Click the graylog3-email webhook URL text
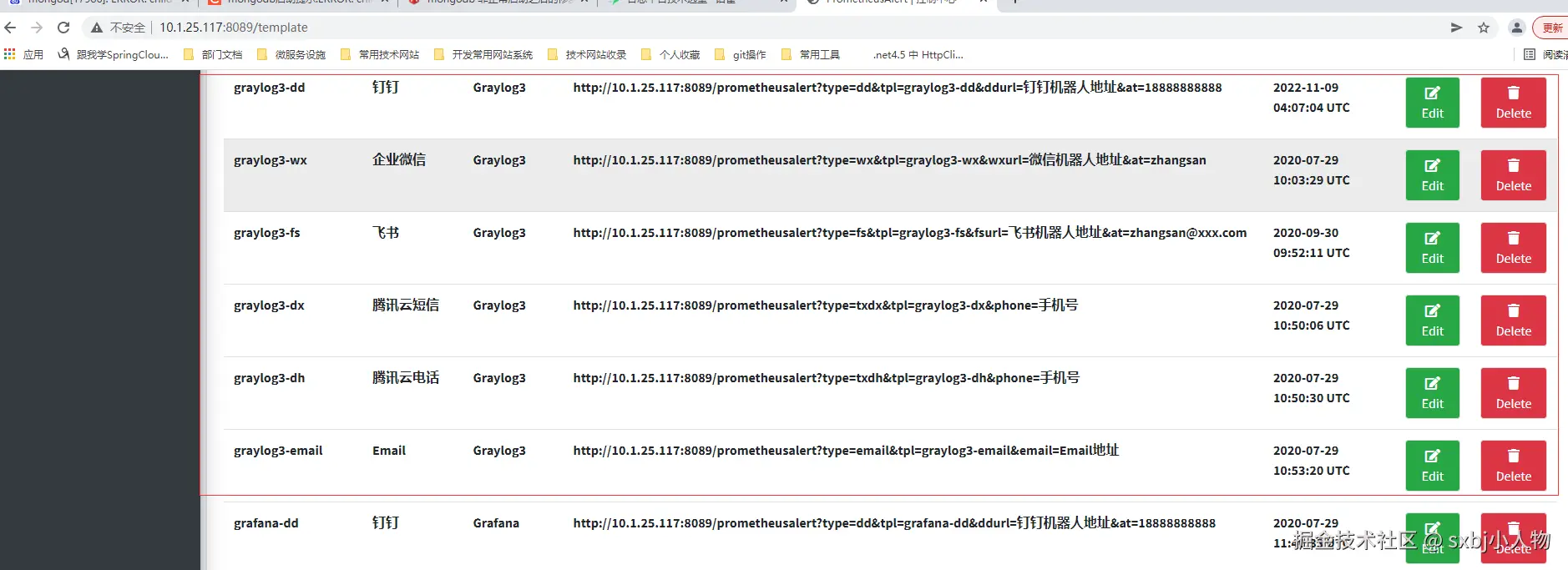Viewport: 1568px width, 570px height. click(846, 450)
